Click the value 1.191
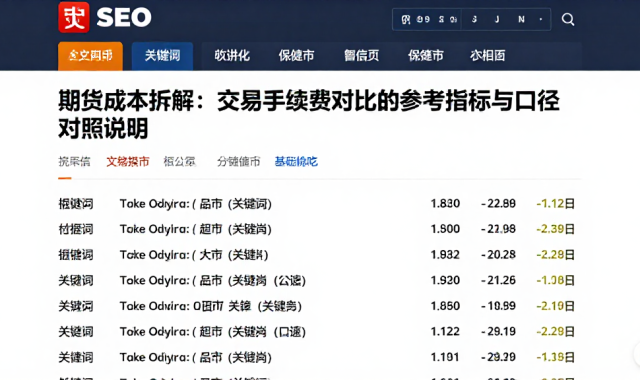The height and width of the screenshot is (380, 640). pos(445,358)
